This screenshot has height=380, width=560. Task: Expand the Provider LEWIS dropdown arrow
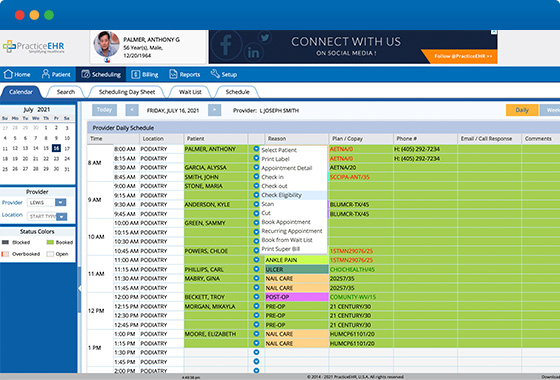tap(61, 202)
